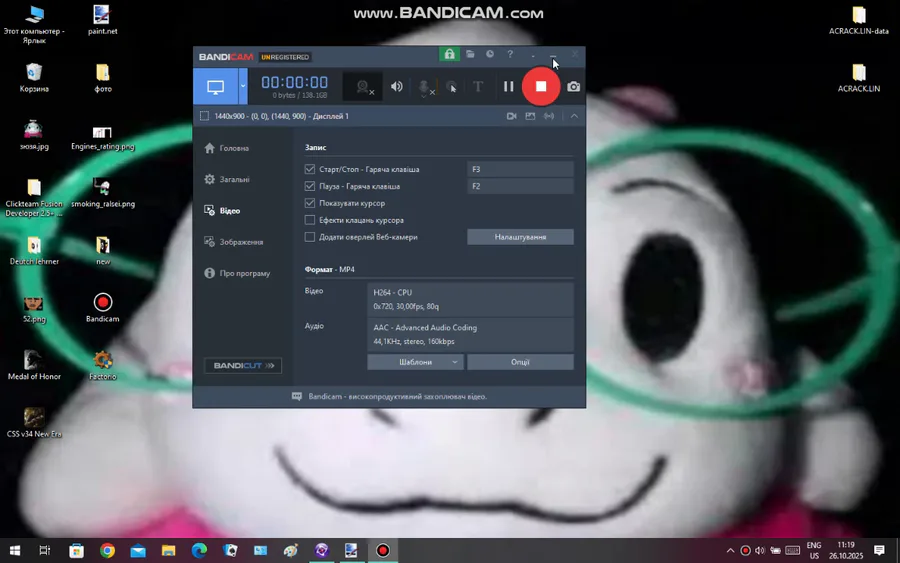
Task: Click AAC - Advanced Audio Coding text
Action: click(425, 328)
